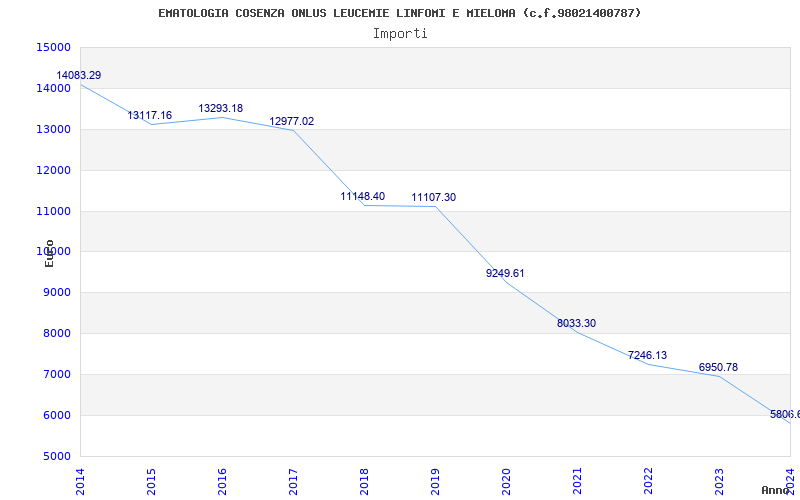Select the 11148.40 data label
Screen dimensions: 800x500
tap(363, 196)
